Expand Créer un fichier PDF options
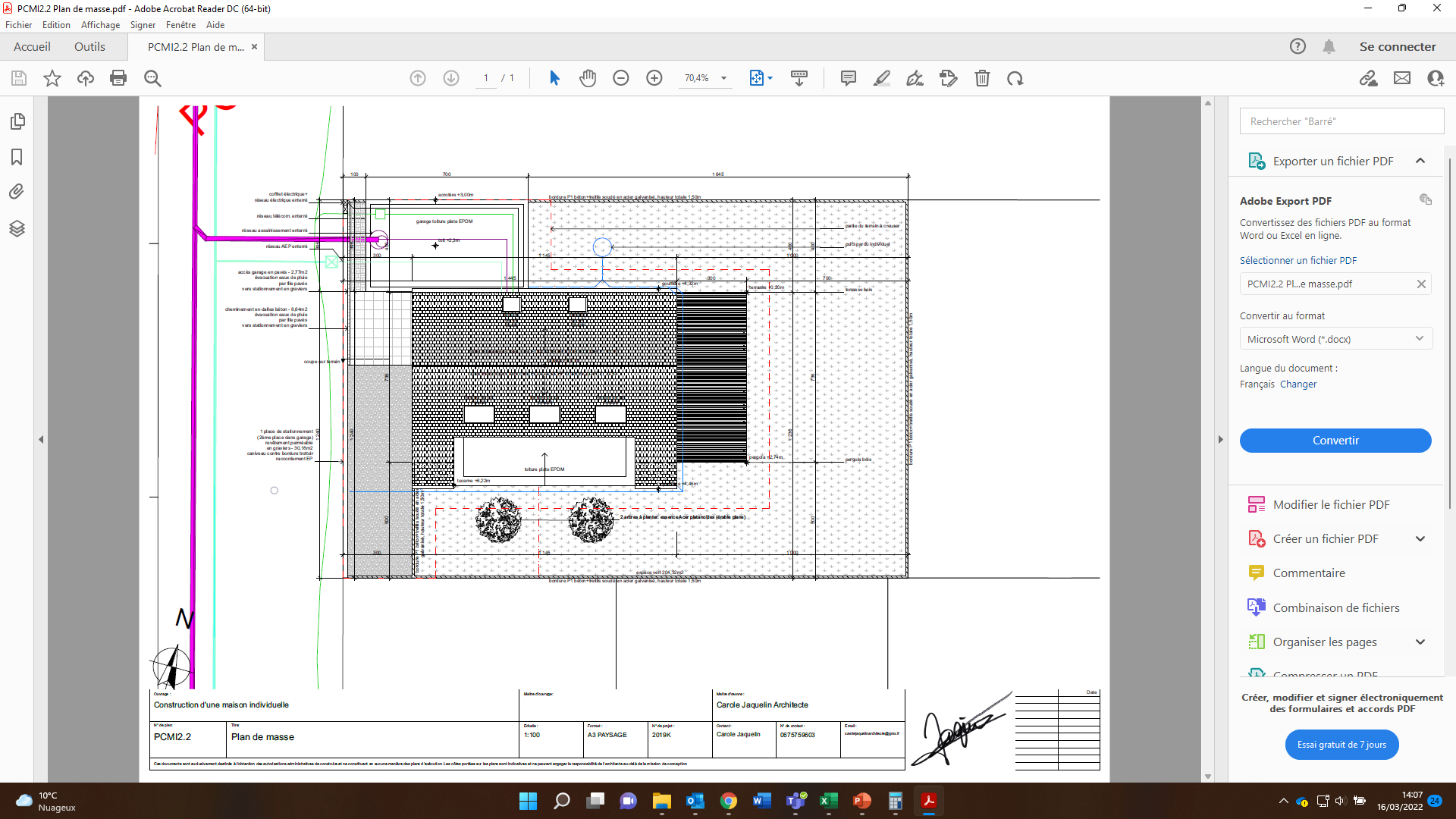Screen dimensions: 1456x819 tap(1420, 539)
